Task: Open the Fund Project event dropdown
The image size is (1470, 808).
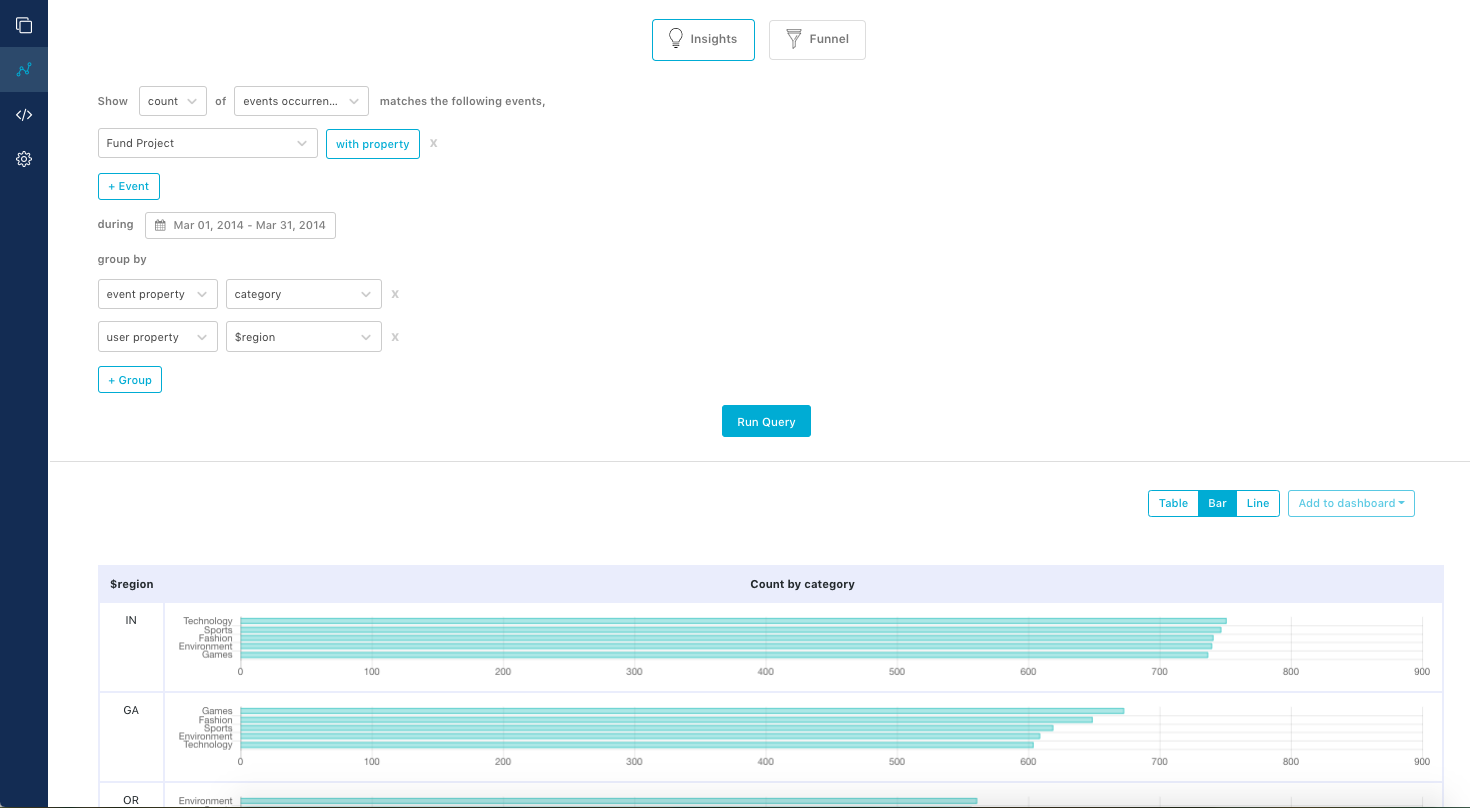Action: (x=207, y=143)
